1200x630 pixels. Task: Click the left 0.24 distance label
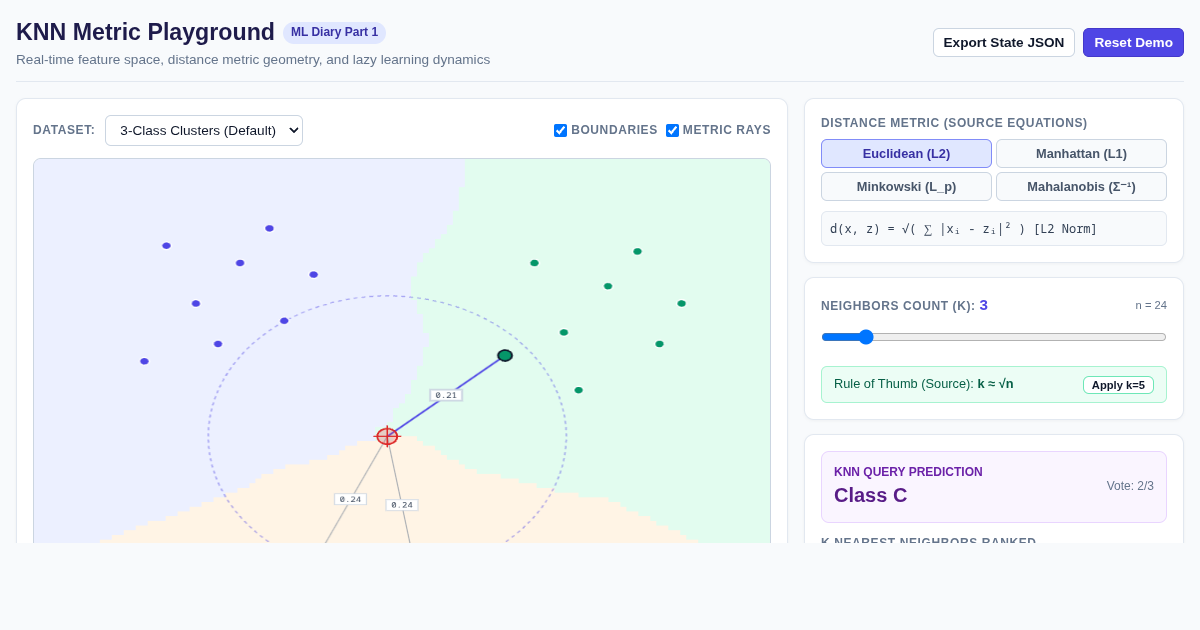click(350, 499)
